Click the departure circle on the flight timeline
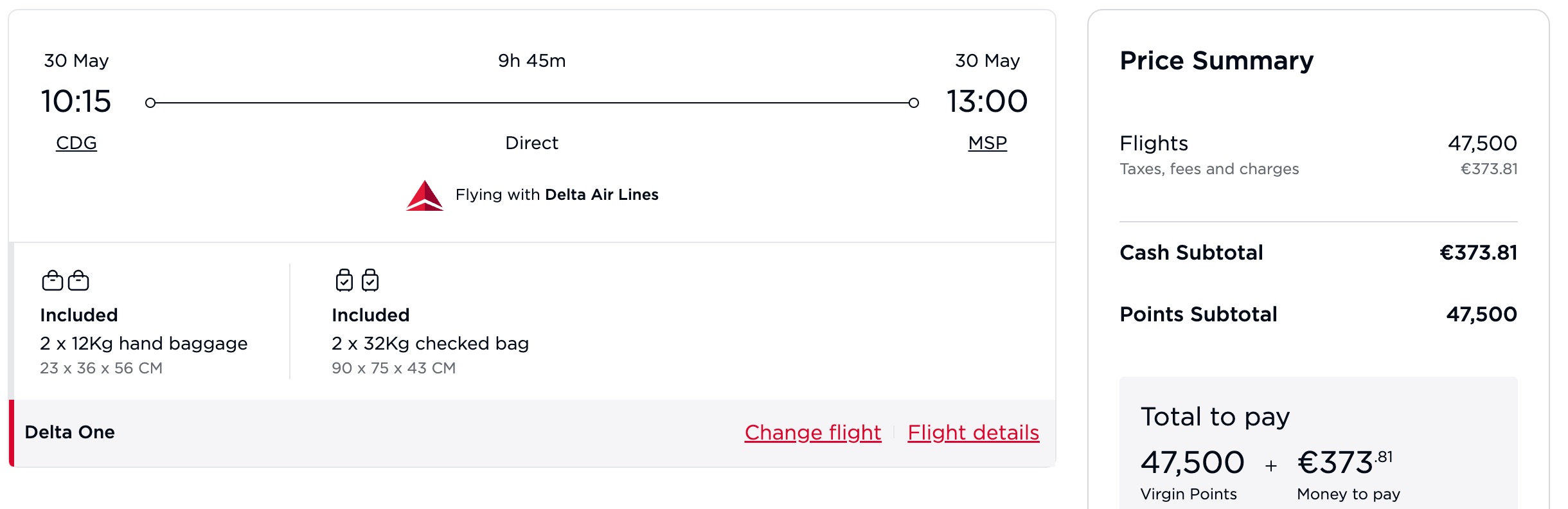The image size is (1568, 509). 152,102
